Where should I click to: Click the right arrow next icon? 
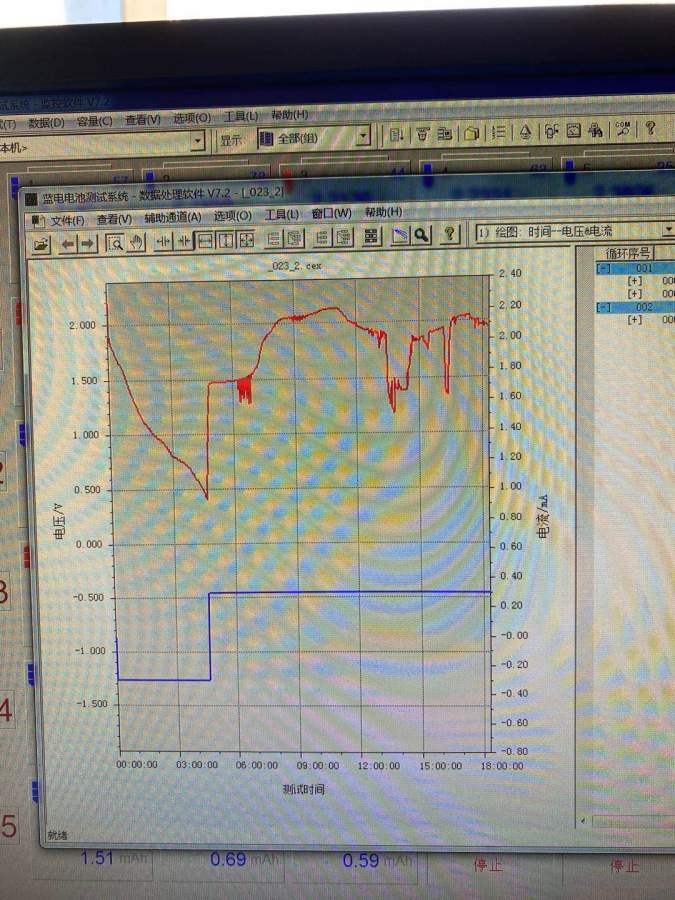(87, 241)
